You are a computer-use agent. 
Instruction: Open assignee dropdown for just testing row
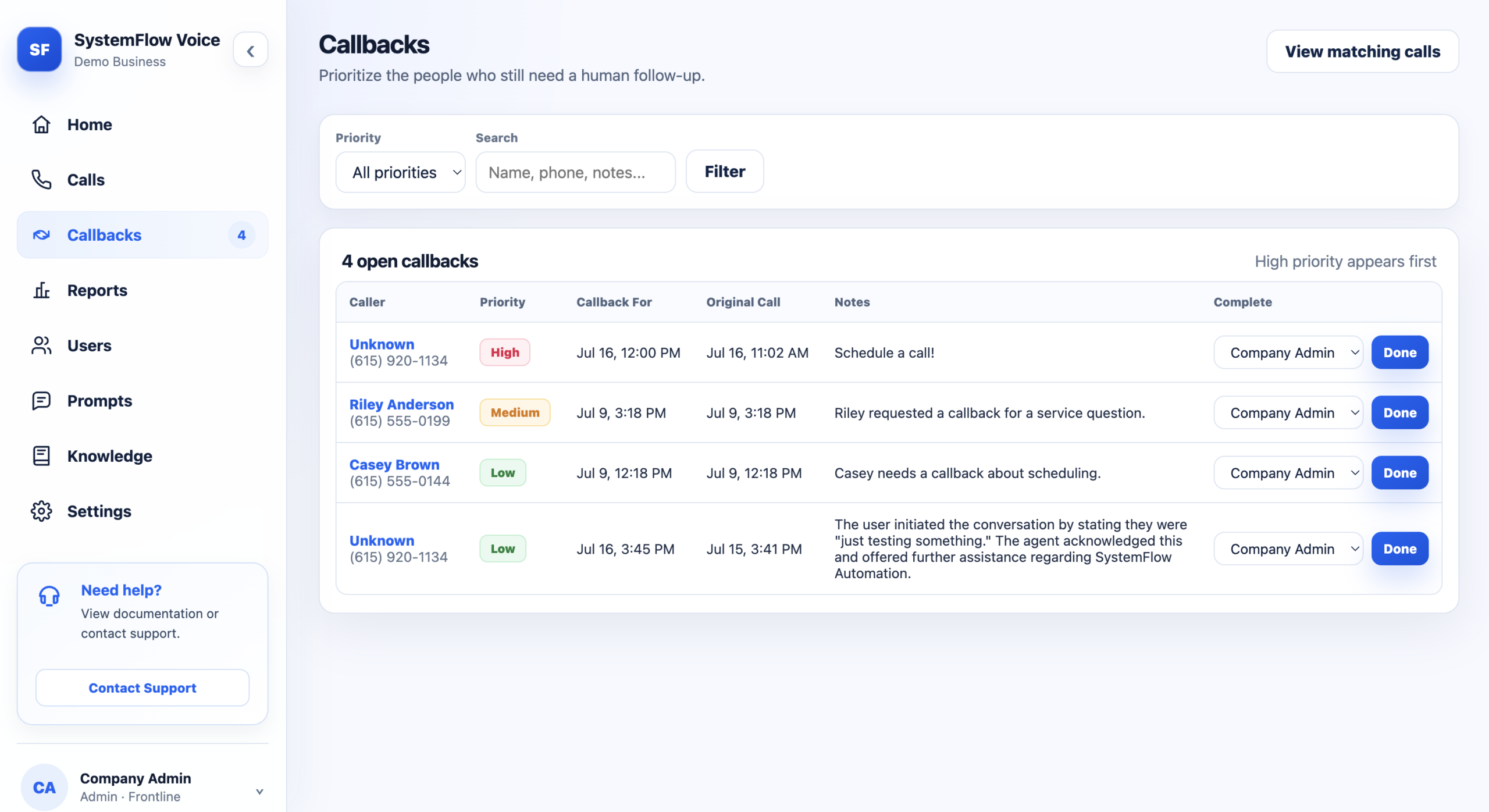click(1288, 549)
